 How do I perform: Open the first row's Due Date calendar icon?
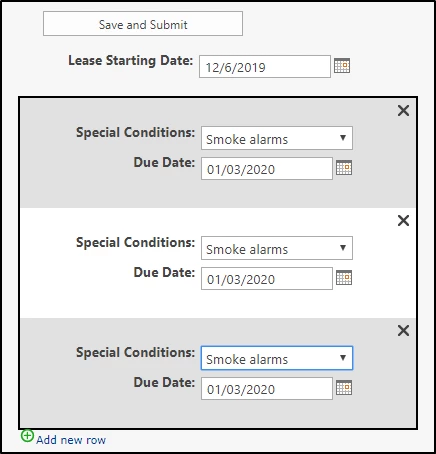344,167
